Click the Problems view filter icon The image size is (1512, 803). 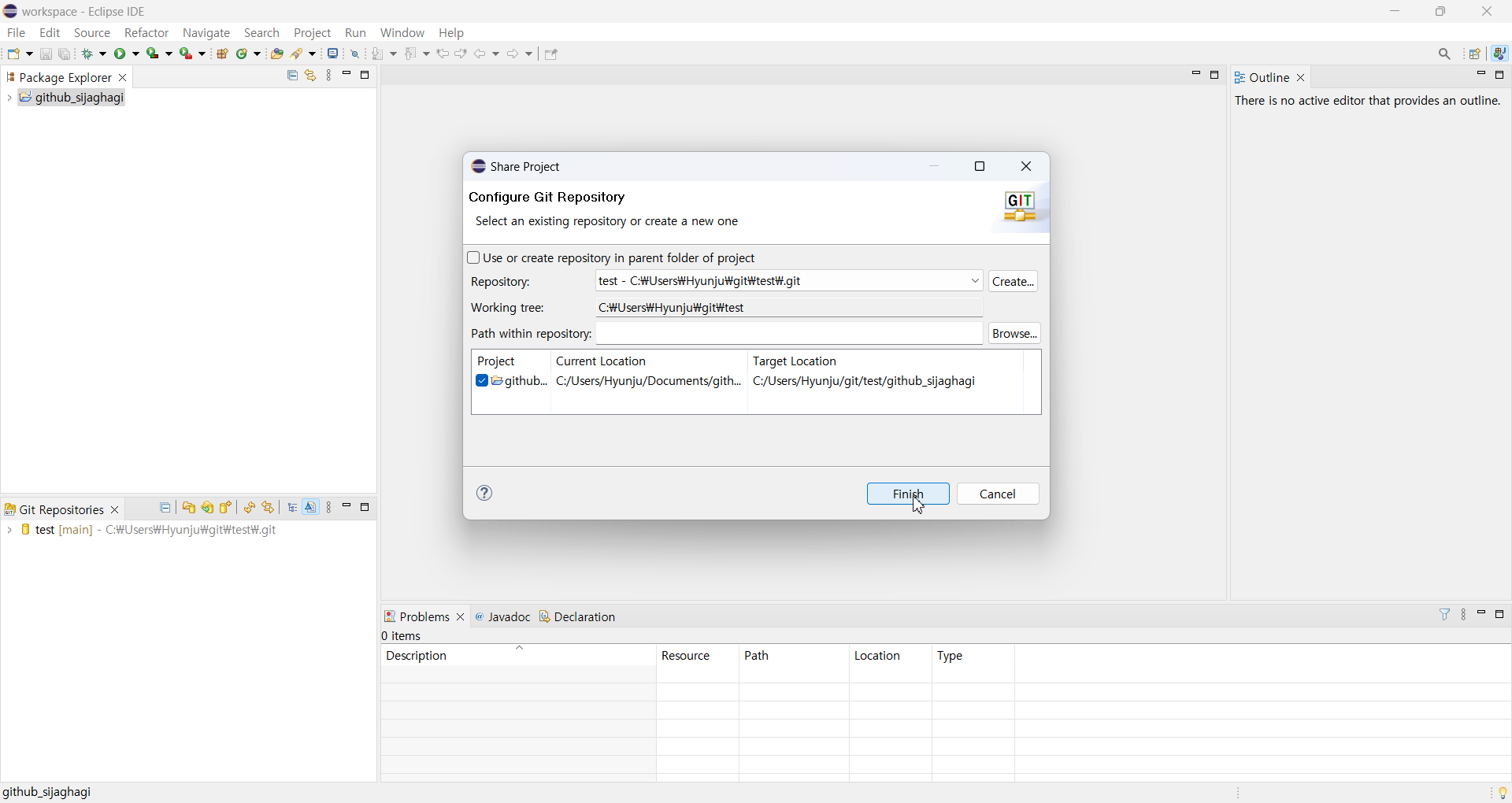click(x=1446, y=615)
